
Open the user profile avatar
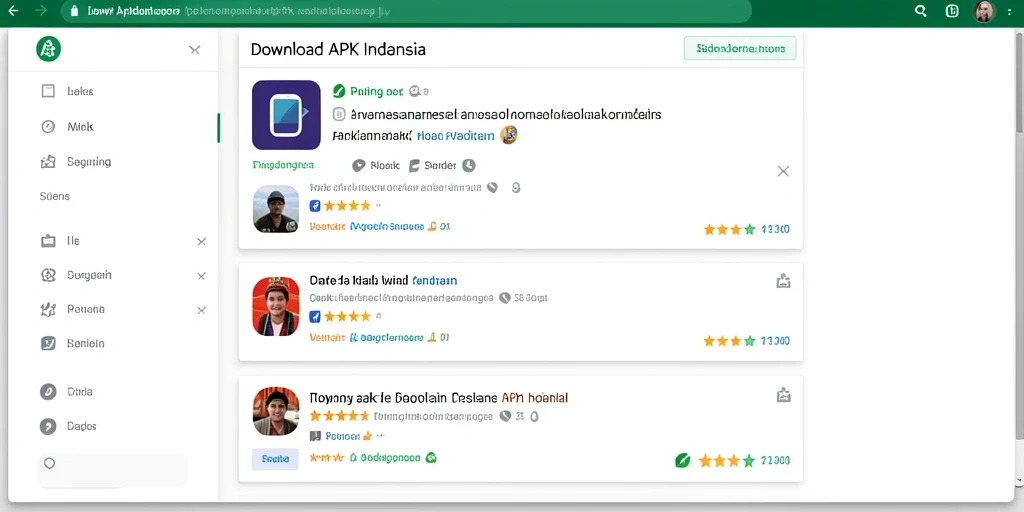(x=984, y=11)
